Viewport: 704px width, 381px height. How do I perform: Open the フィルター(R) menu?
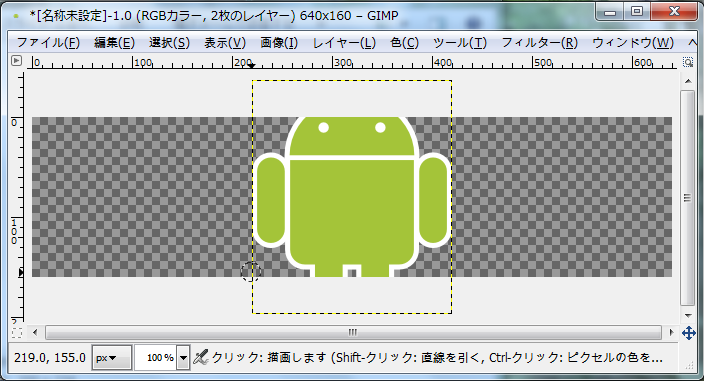(x=539, y=43)
